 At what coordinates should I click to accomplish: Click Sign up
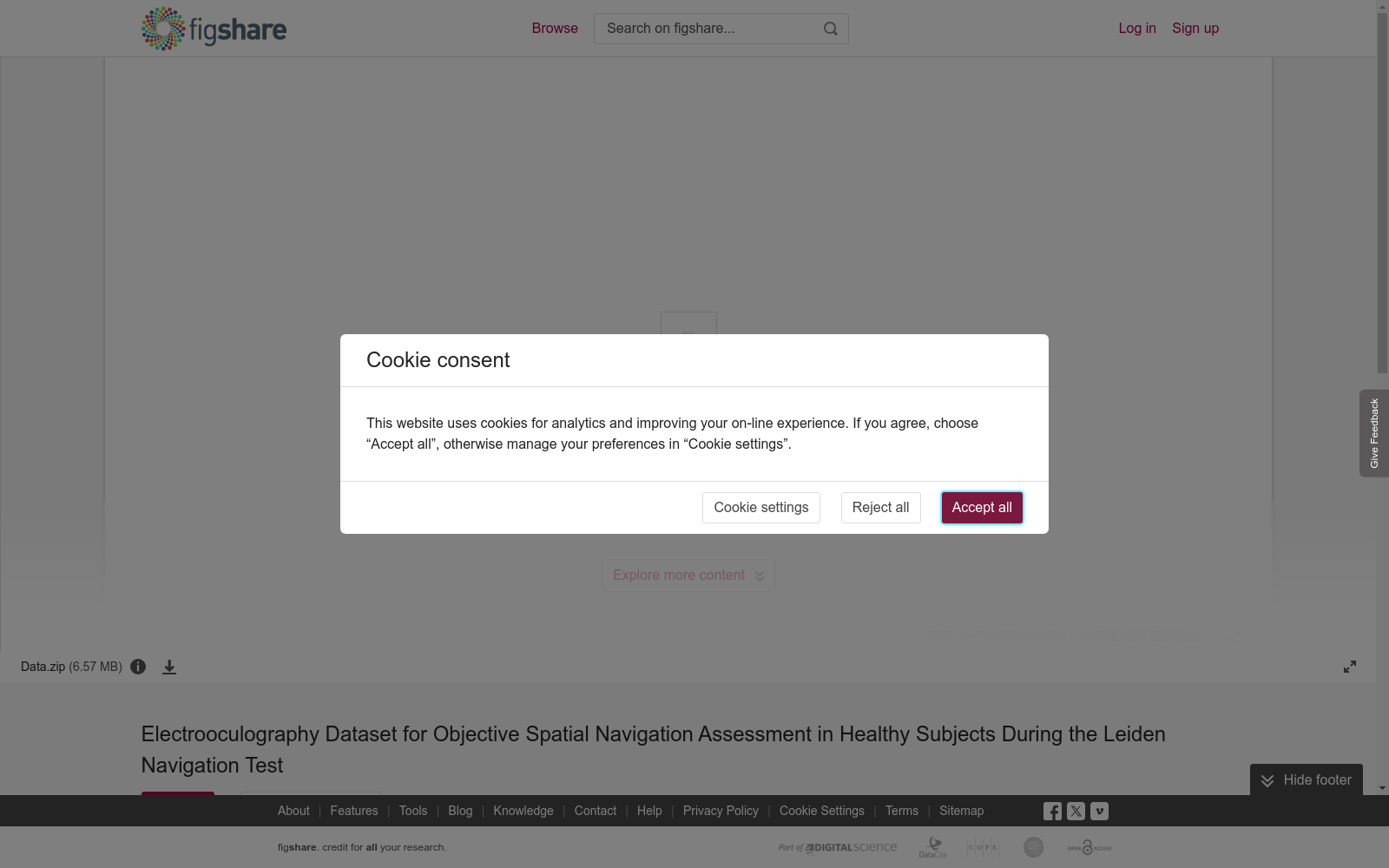[1195, 28]
